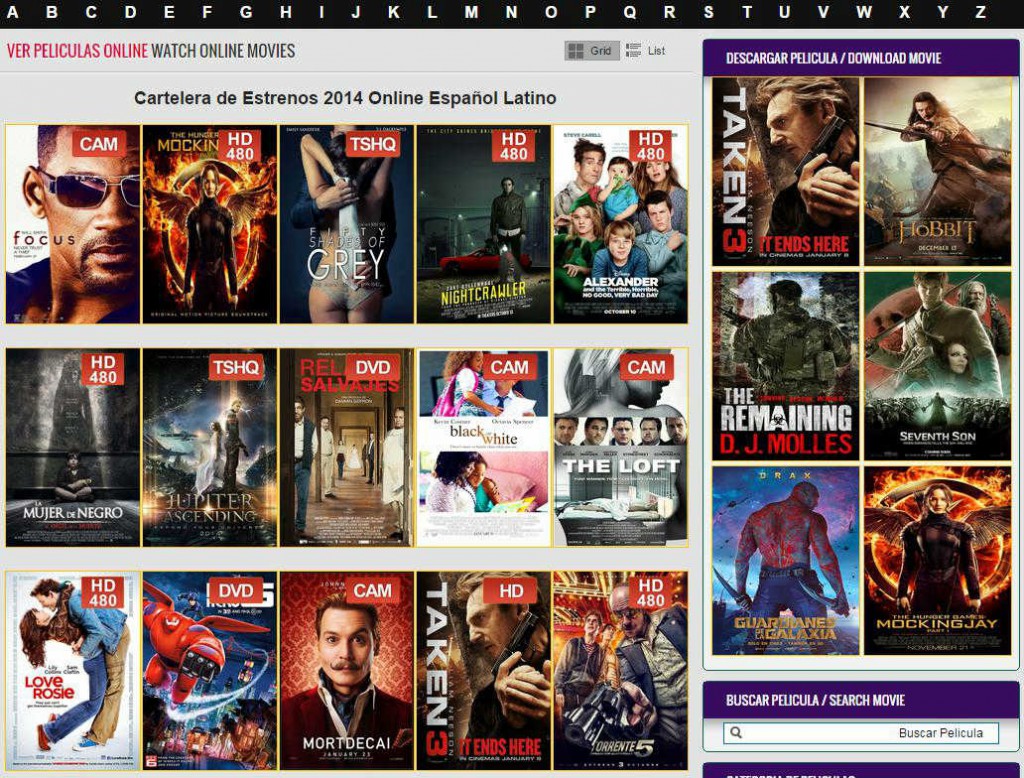The image size is (1024, 778).
Task: Open the Relatos Salvajes poster
Action: [347, 447]
